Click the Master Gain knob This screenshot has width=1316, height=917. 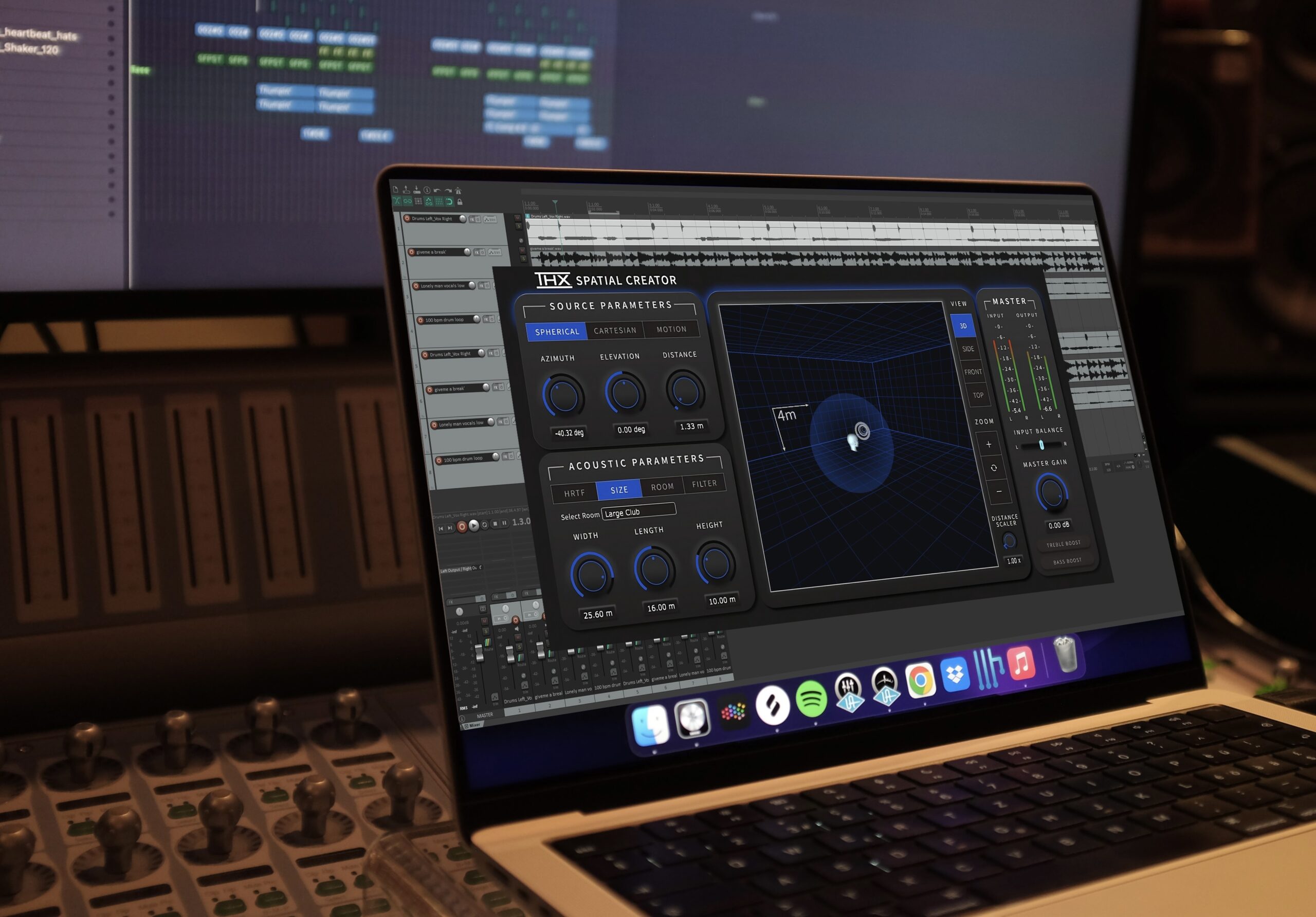point(1052,492)
